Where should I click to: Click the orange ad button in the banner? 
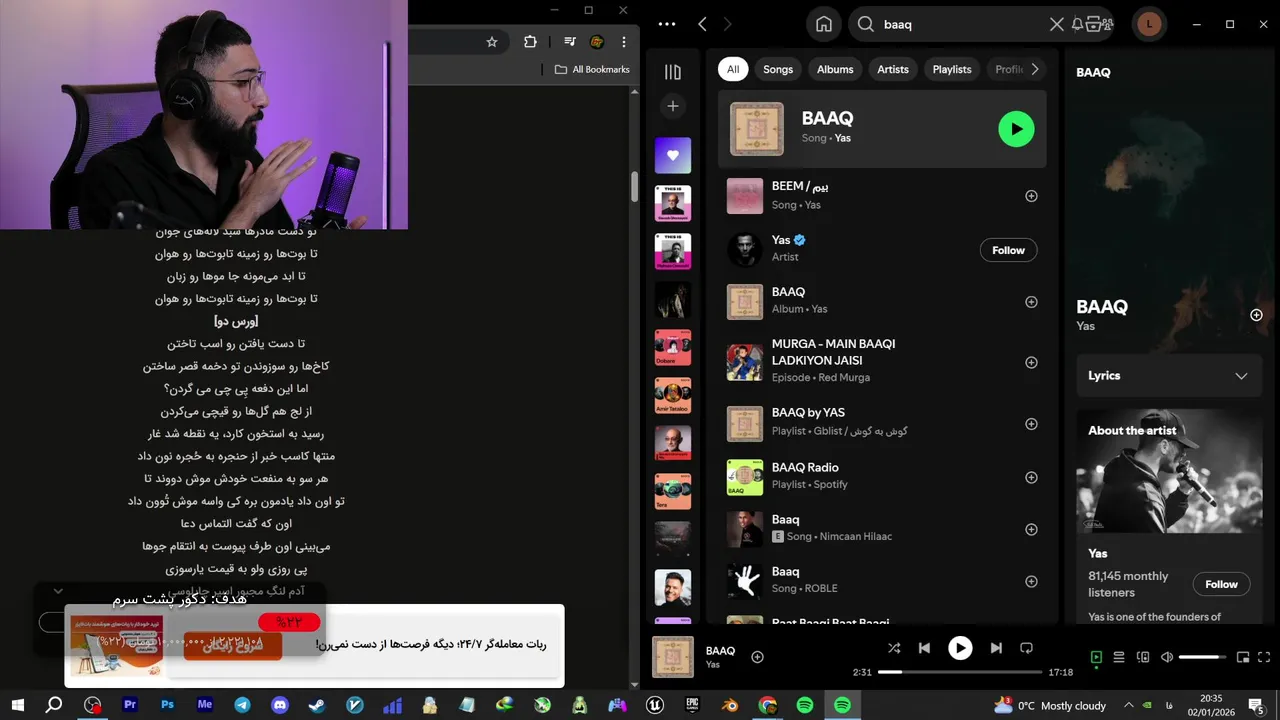point(232,646)
